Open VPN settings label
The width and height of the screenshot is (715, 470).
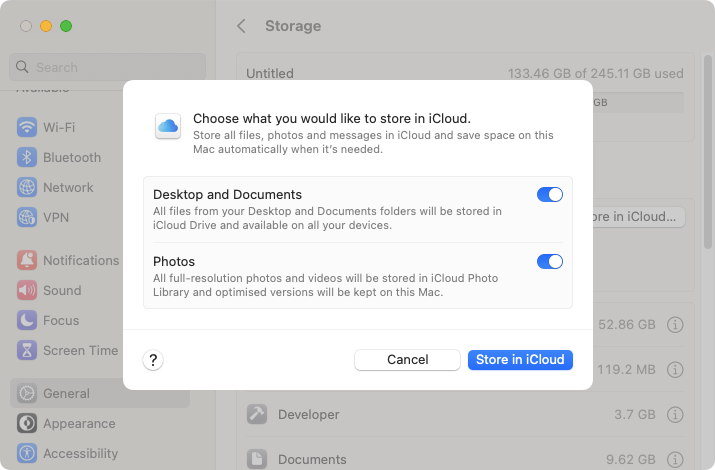click(x=56, y=217)
